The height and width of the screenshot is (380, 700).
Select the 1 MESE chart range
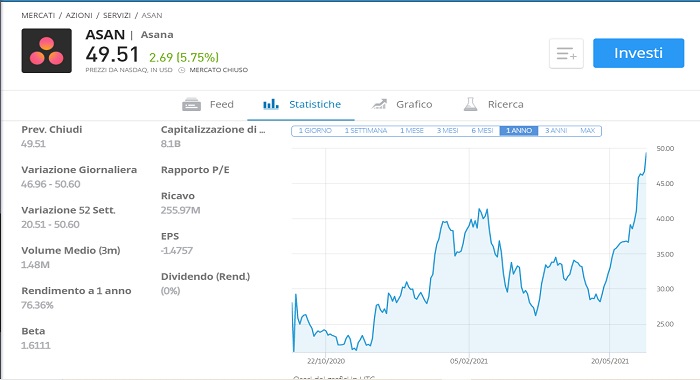pos(412,131)
